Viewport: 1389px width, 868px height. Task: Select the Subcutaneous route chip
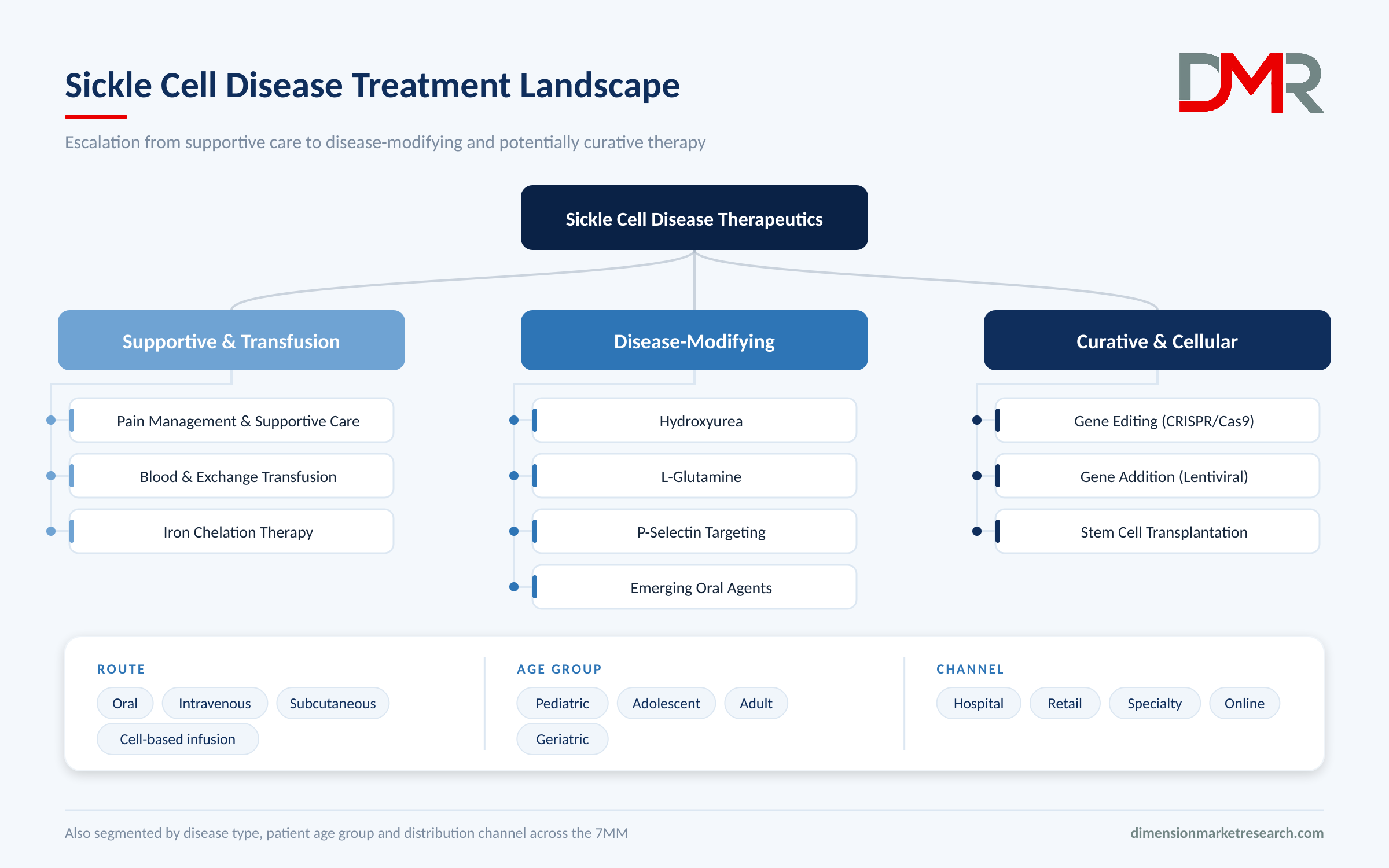tap(333, 703)
